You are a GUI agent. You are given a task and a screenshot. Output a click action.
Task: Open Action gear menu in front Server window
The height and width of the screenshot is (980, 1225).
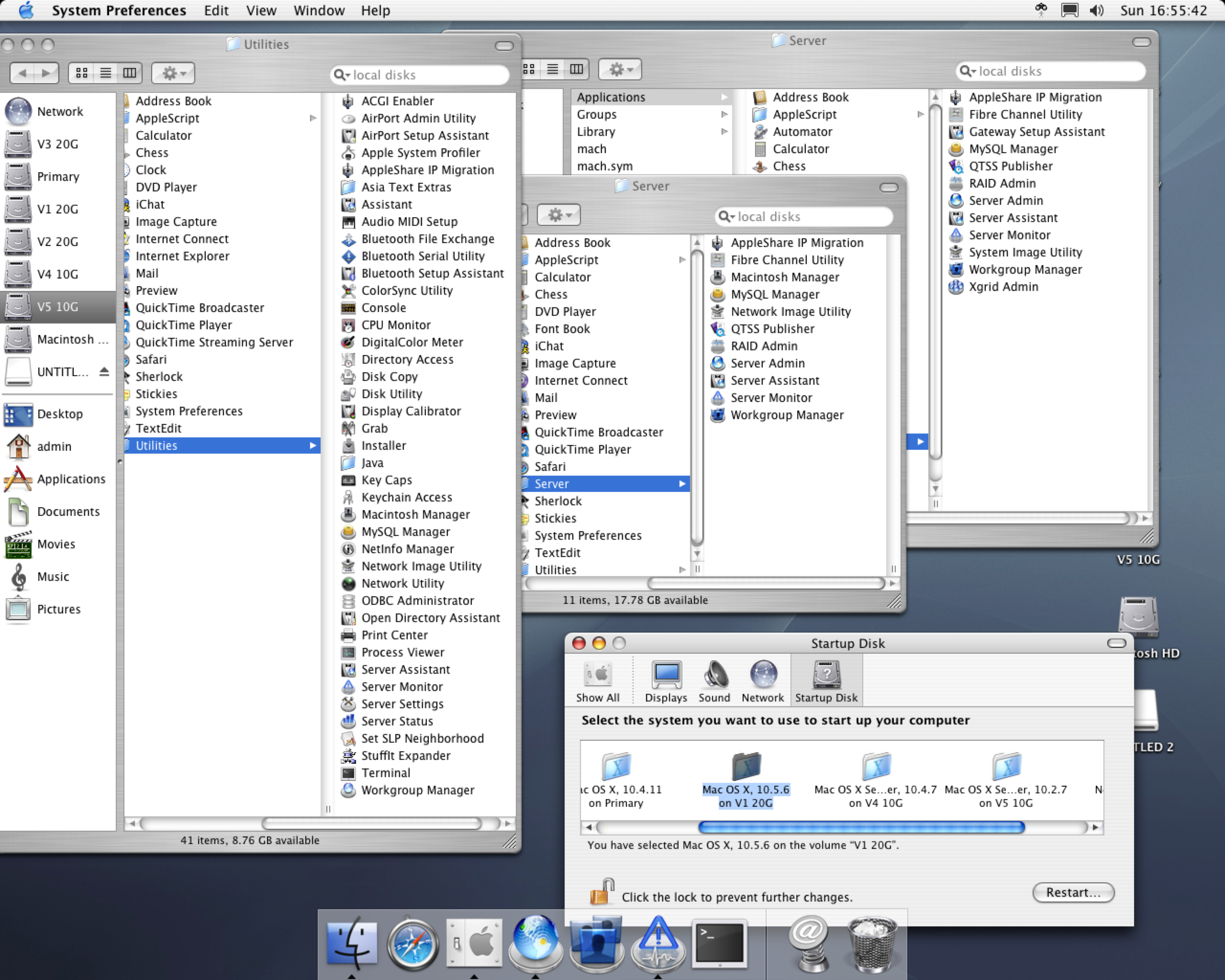[558, 214]
